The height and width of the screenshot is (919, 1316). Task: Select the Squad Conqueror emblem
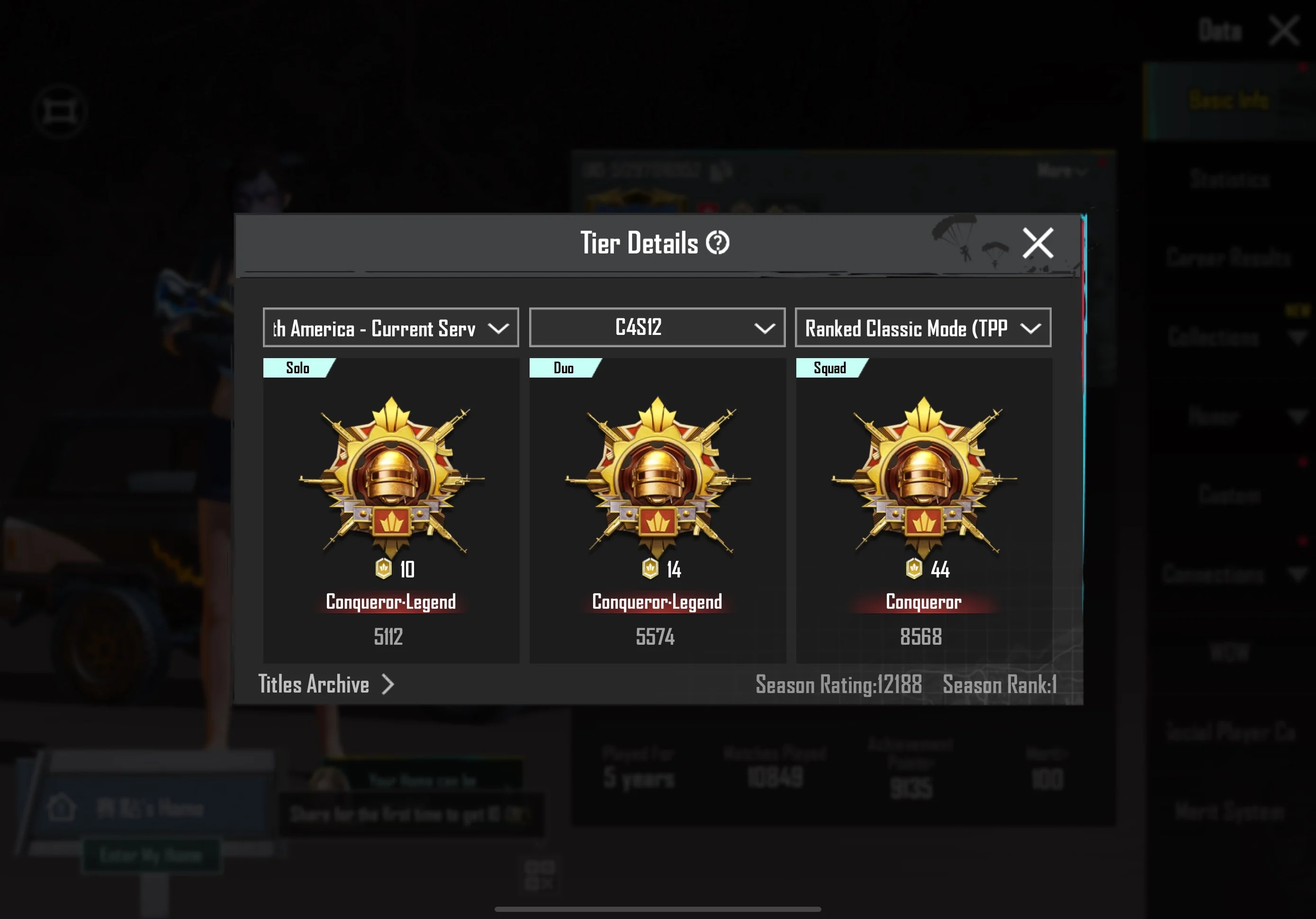pos(924,476)
